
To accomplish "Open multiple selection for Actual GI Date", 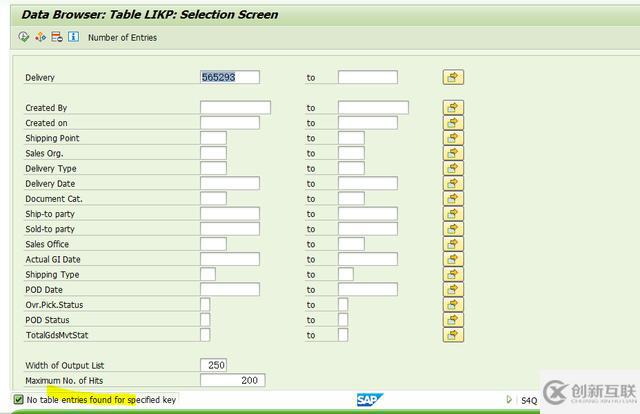I will tap(453, 259).
